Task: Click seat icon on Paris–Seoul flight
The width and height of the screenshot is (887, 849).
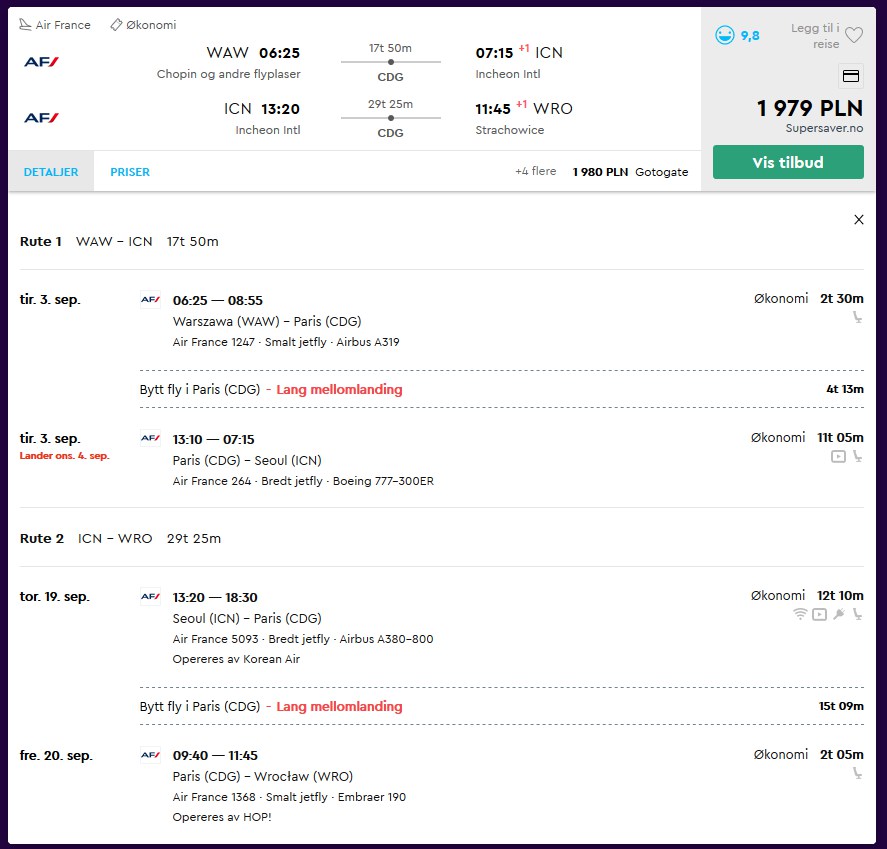Action: 858,456
